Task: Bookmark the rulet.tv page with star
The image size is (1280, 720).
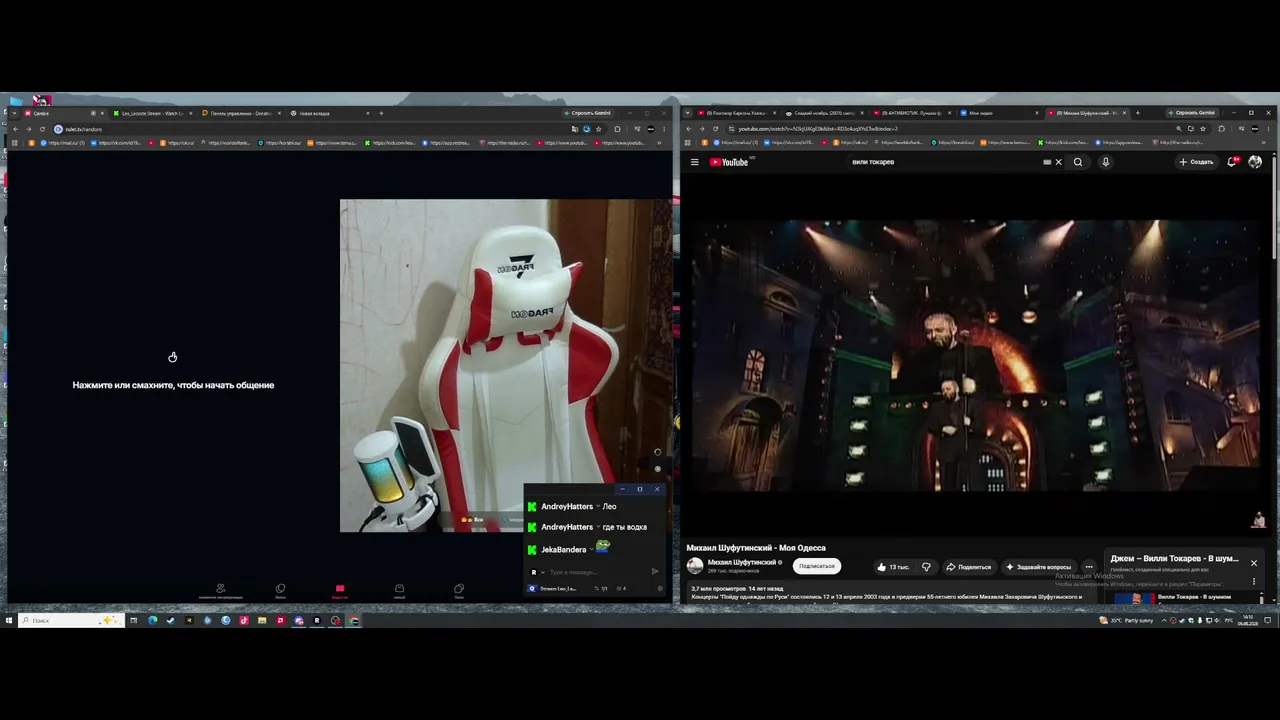Action: 599,129
